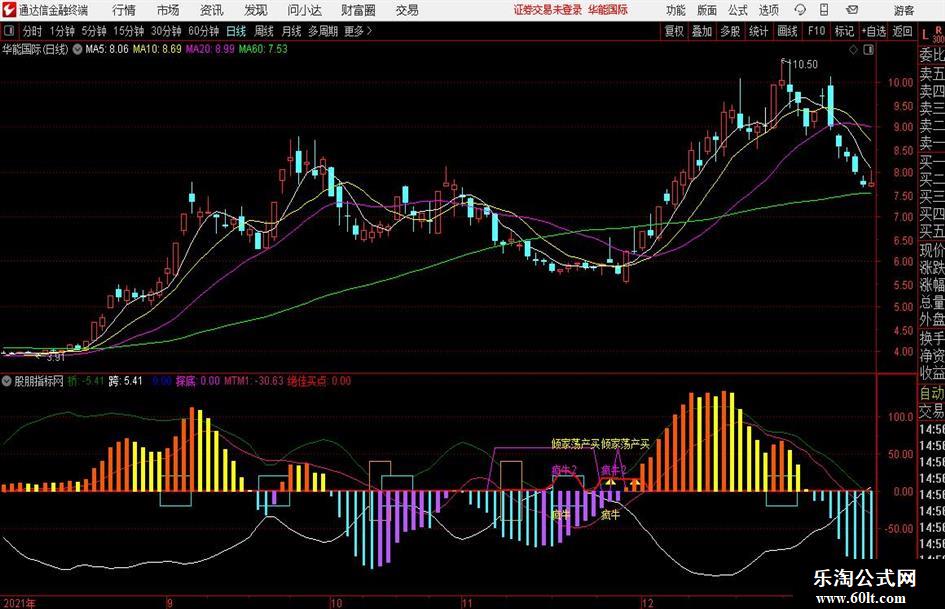Open the F10 company info button
Screen dimensions: 945x609
click(x=817, y=31)
